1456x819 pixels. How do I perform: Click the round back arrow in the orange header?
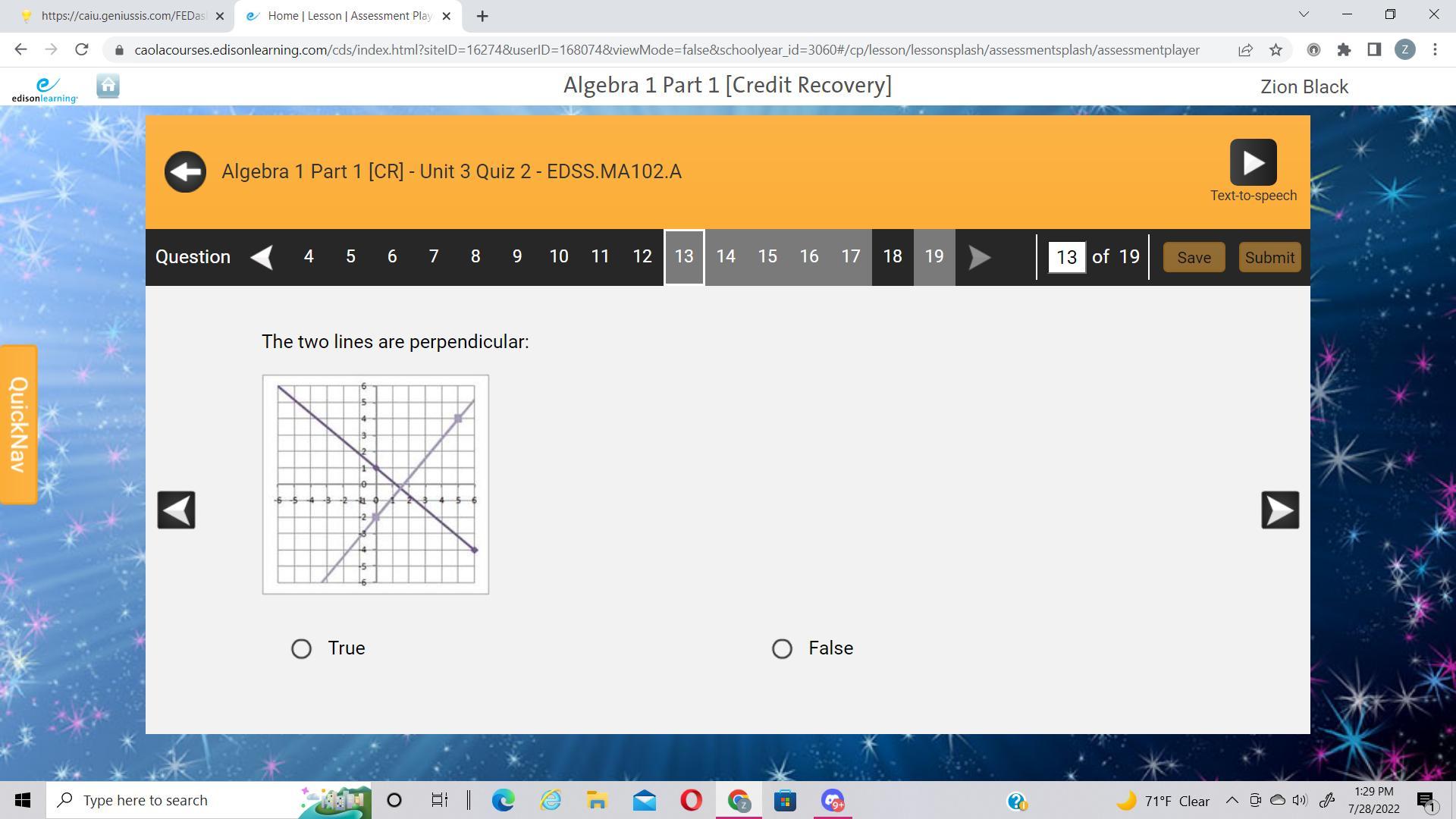(185, 172)
